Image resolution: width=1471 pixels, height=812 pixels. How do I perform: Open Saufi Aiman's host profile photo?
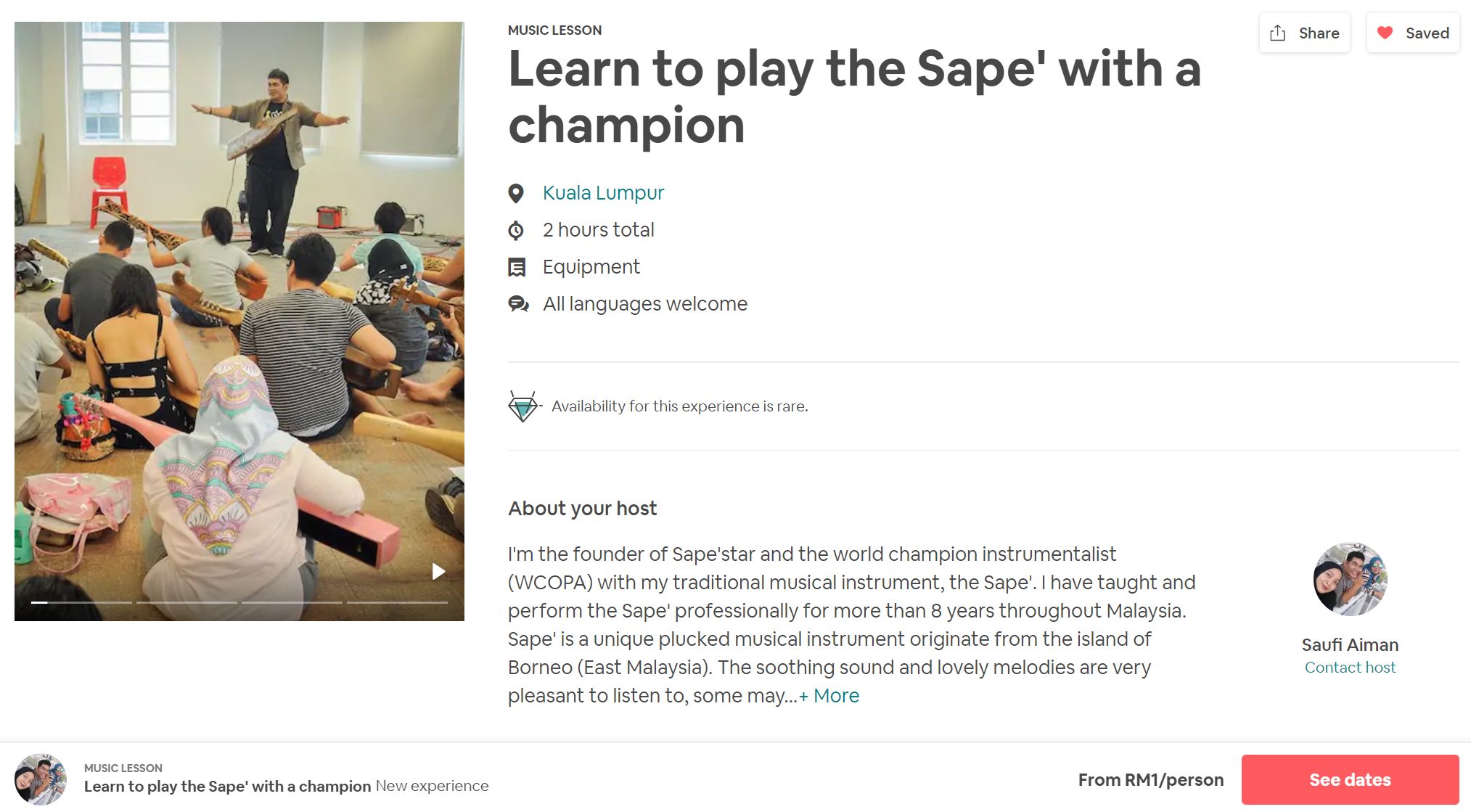[1350, 579]
